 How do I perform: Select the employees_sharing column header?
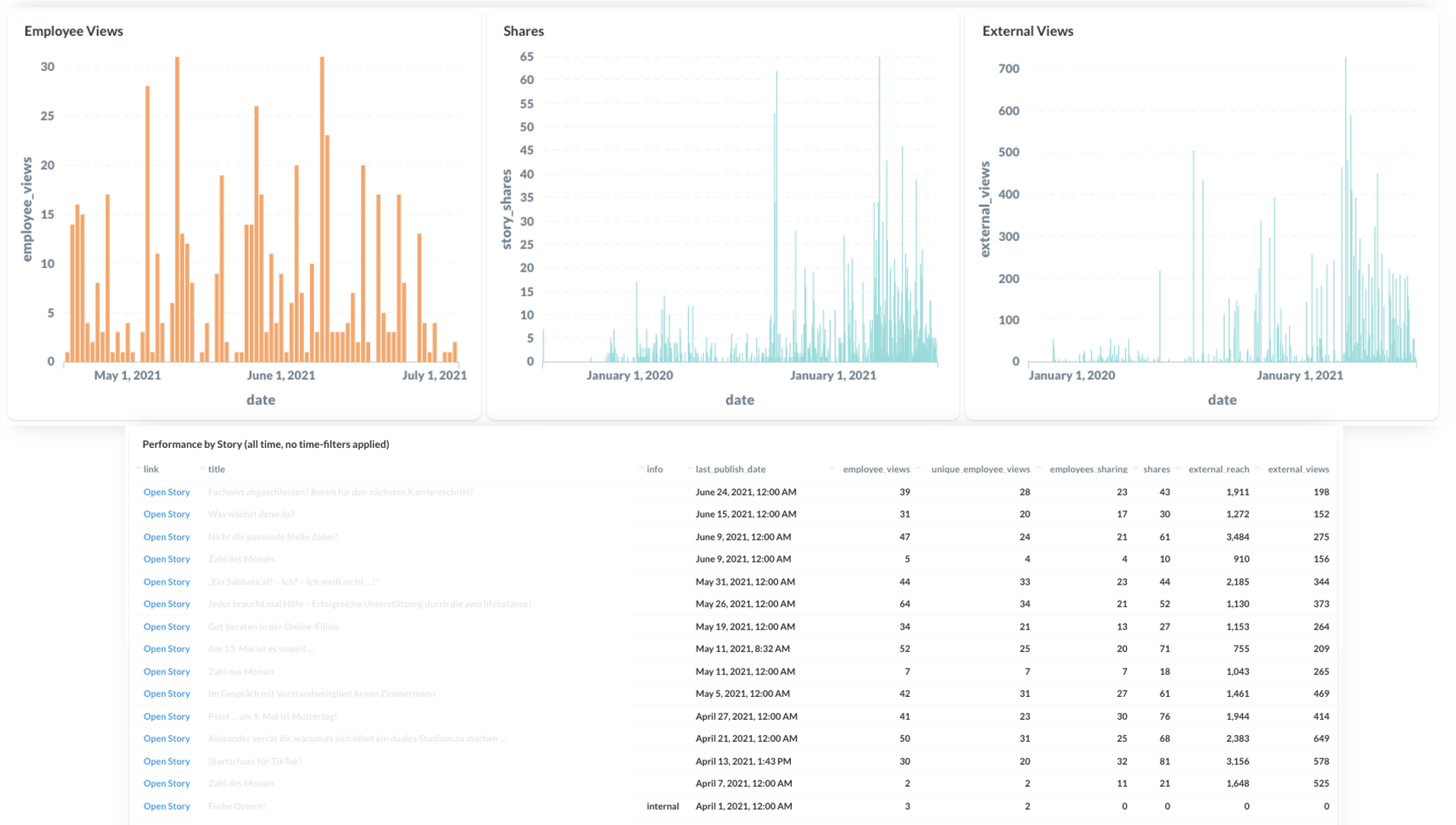pos(1088,469)
